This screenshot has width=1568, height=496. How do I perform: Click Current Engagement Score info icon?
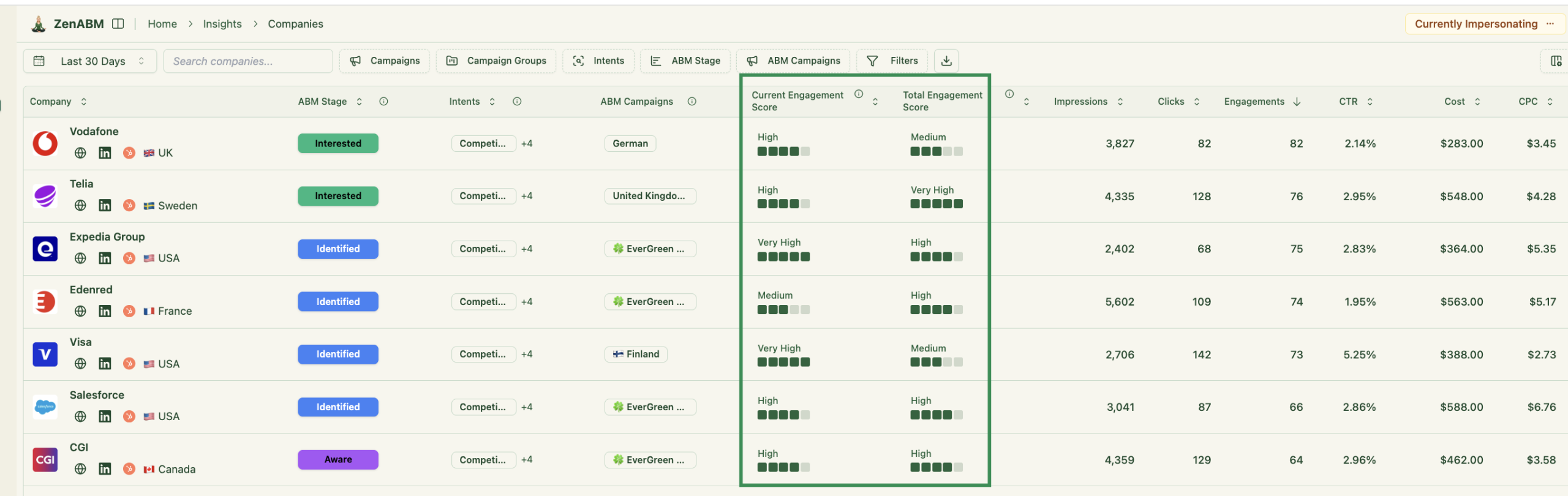(x=859, y=94)
